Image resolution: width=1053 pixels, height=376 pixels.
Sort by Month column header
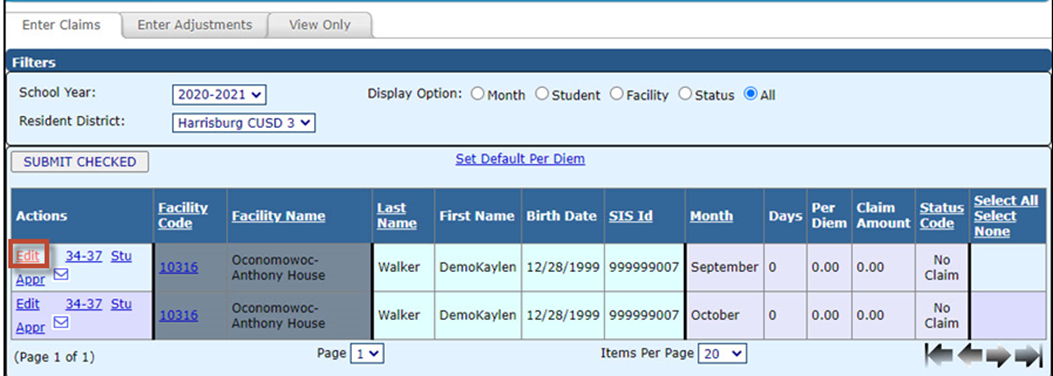coord(711,216)
